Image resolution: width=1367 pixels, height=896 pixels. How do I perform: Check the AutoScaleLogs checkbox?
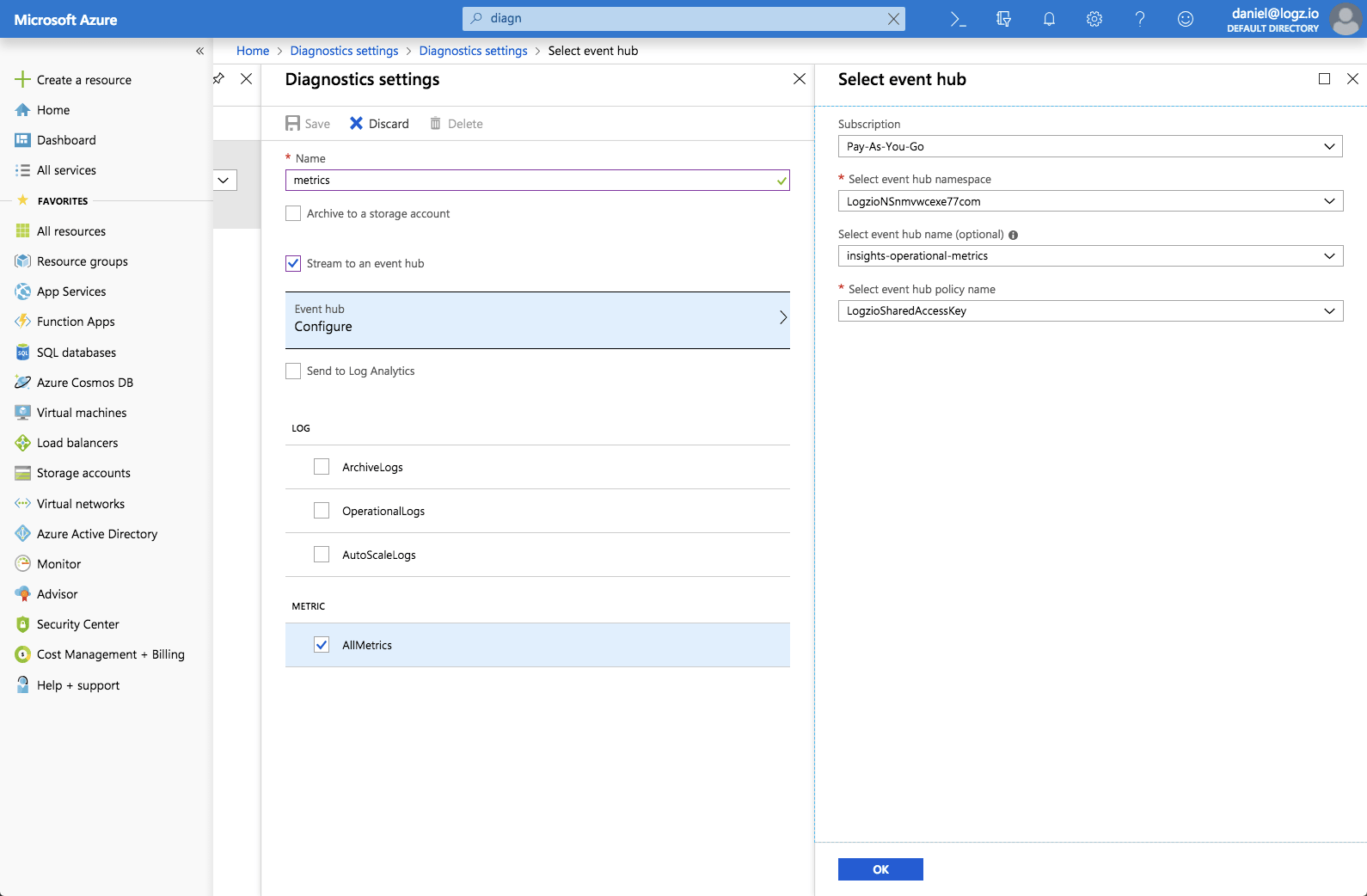322,555
